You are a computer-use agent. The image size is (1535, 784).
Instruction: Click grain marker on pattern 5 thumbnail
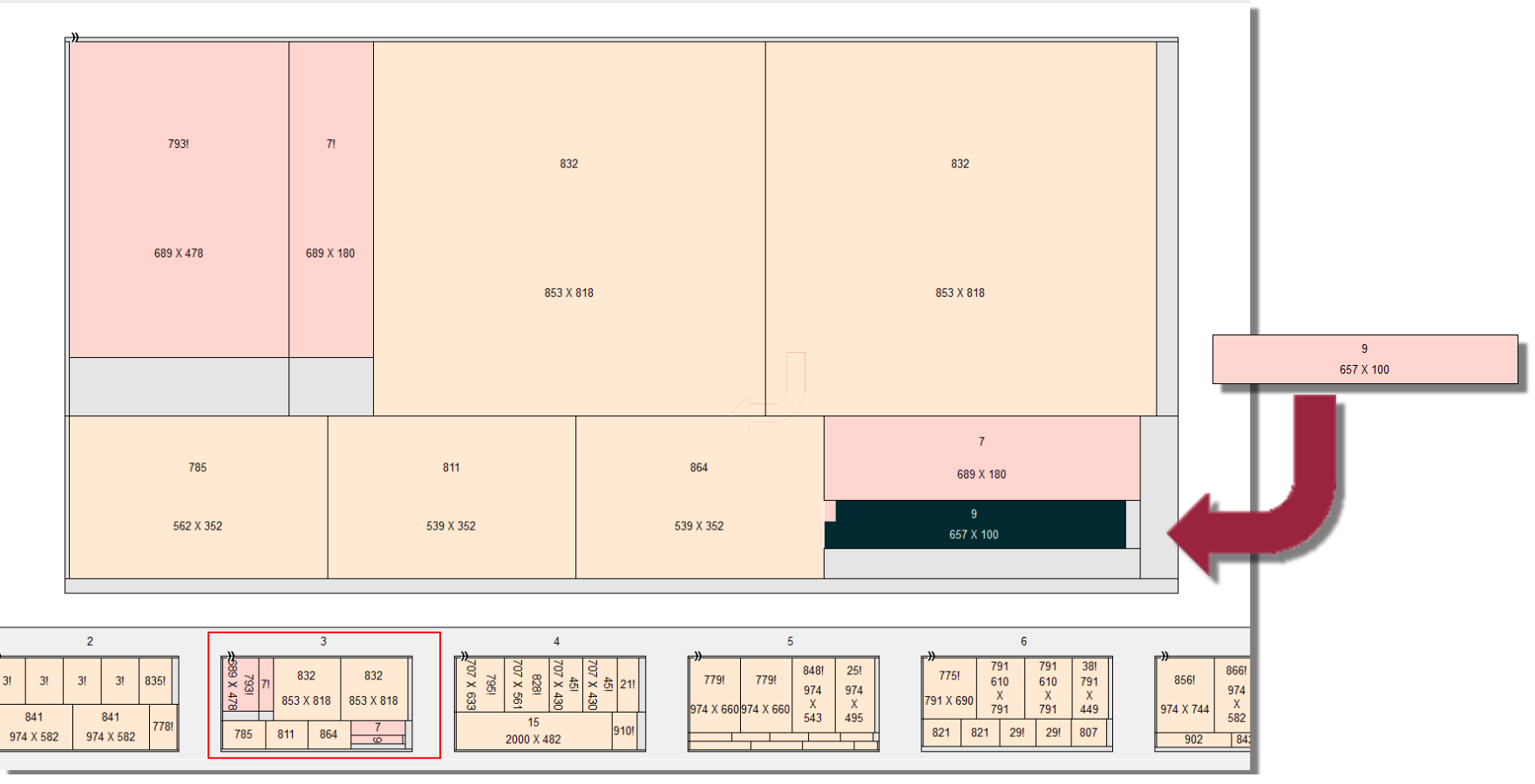coord(697,656)
